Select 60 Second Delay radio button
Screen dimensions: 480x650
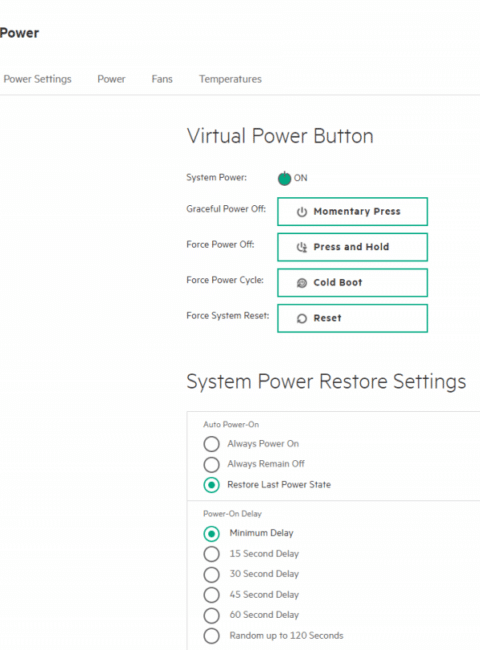[x=211, y=615]
